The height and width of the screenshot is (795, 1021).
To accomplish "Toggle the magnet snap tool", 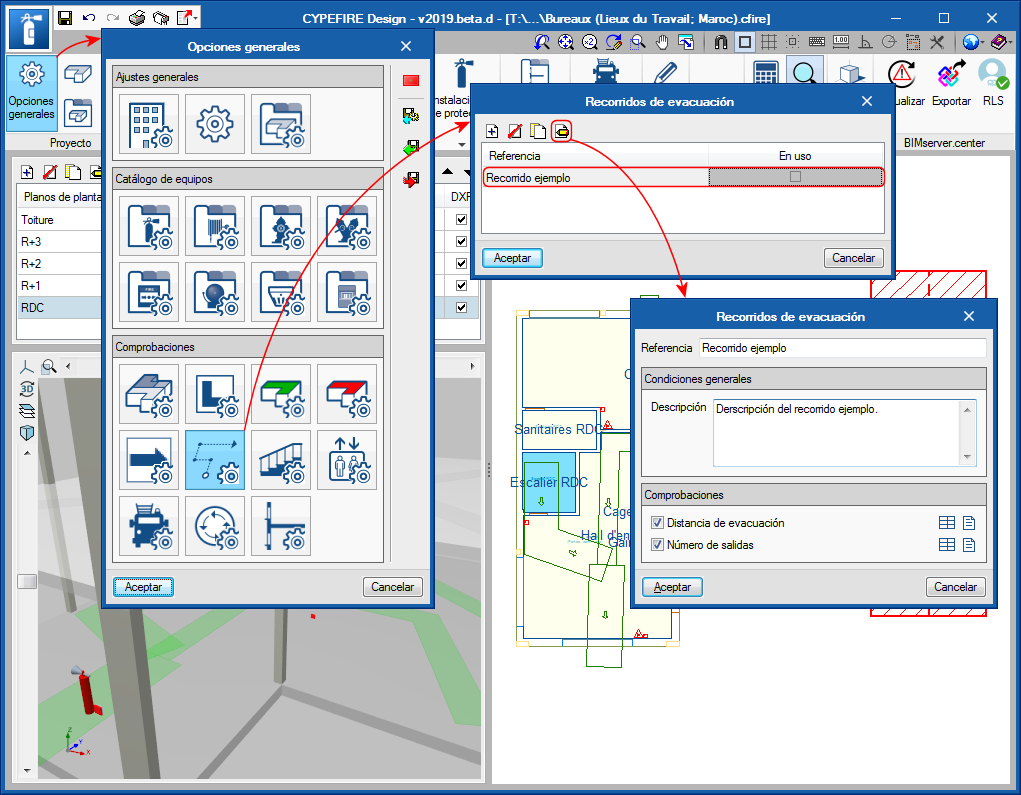I will point(721,42).
